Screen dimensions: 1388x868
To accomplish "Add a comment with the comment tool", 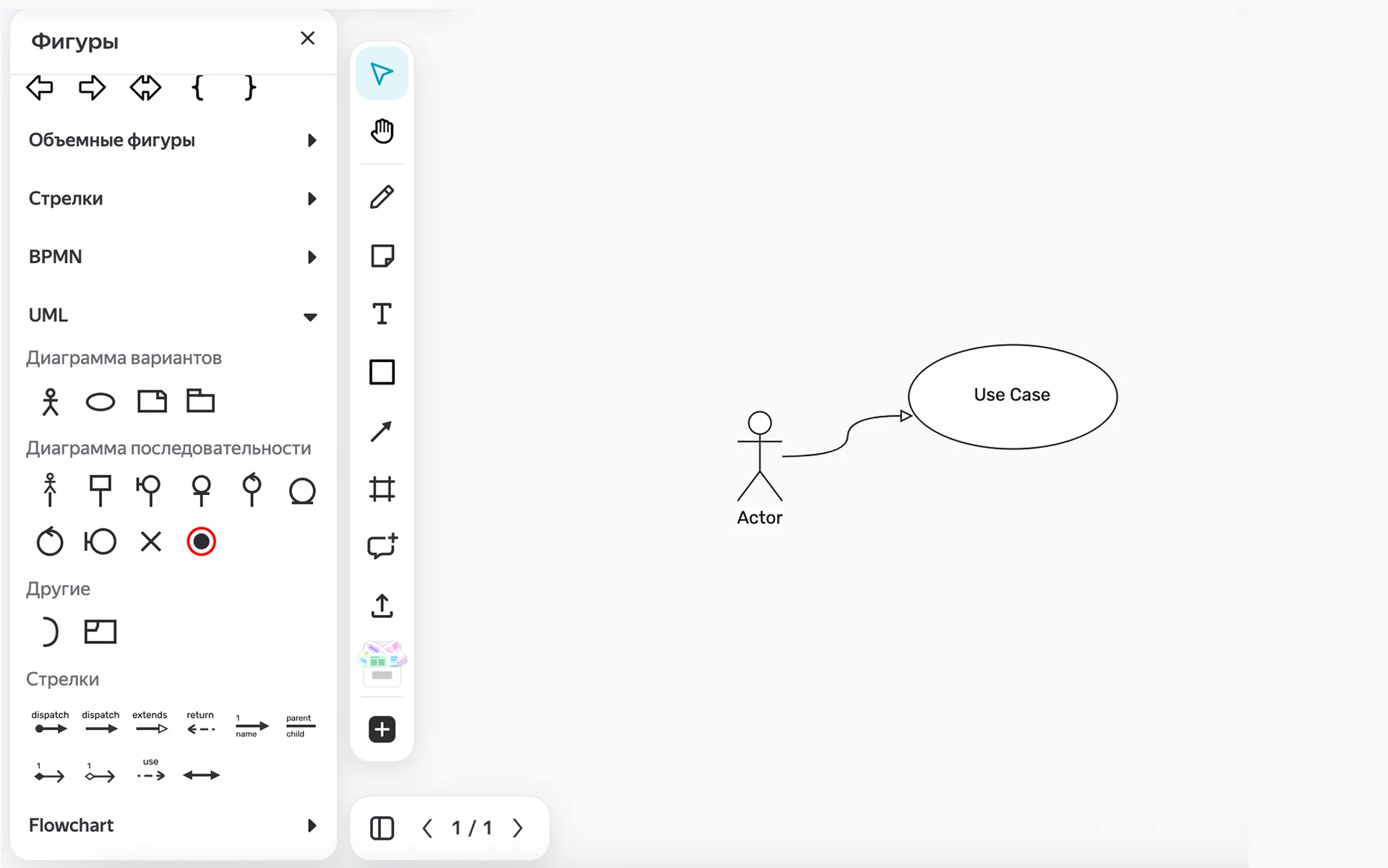I will (x=382, y=546).
